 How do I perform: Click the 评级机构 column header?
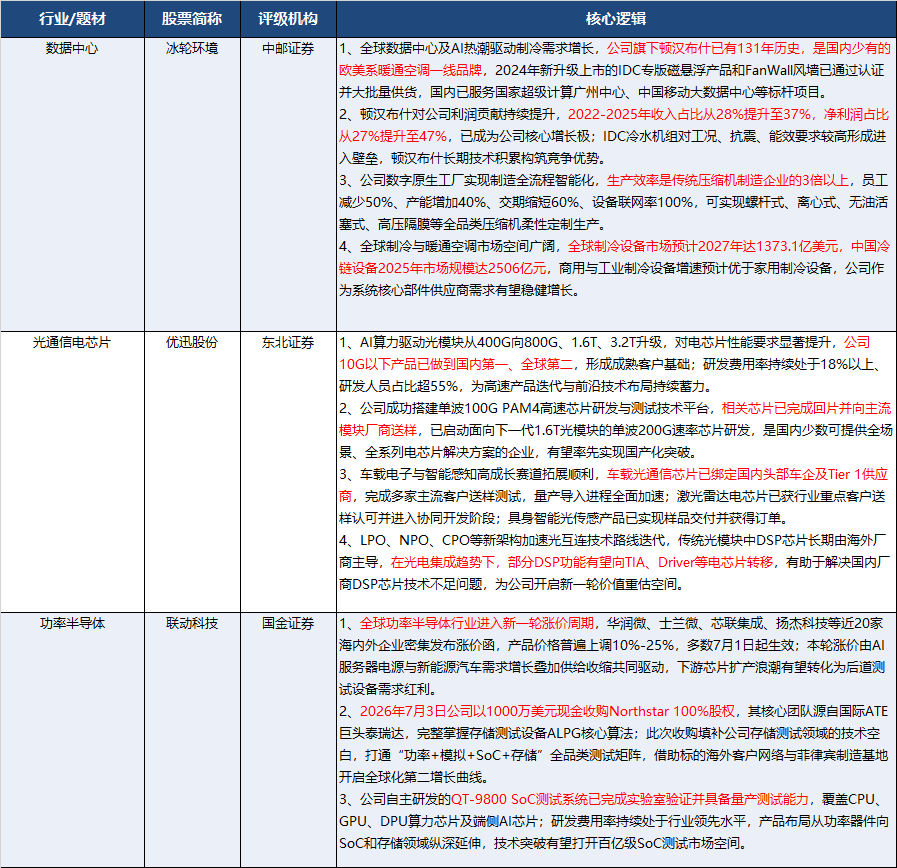(x=288, y=19)
